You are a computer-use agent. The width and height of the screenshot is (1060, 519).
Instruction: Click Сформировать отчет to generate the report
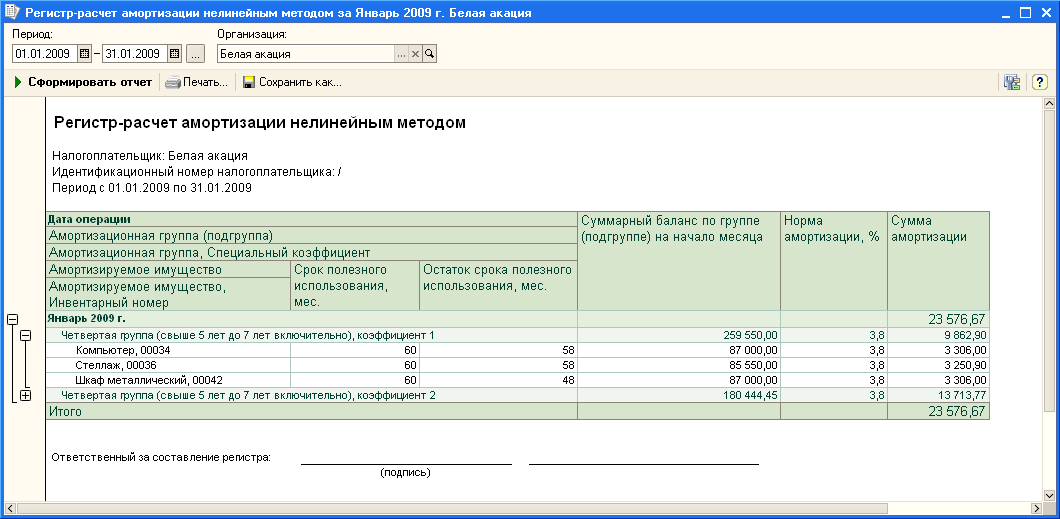(x=83, y=82)
